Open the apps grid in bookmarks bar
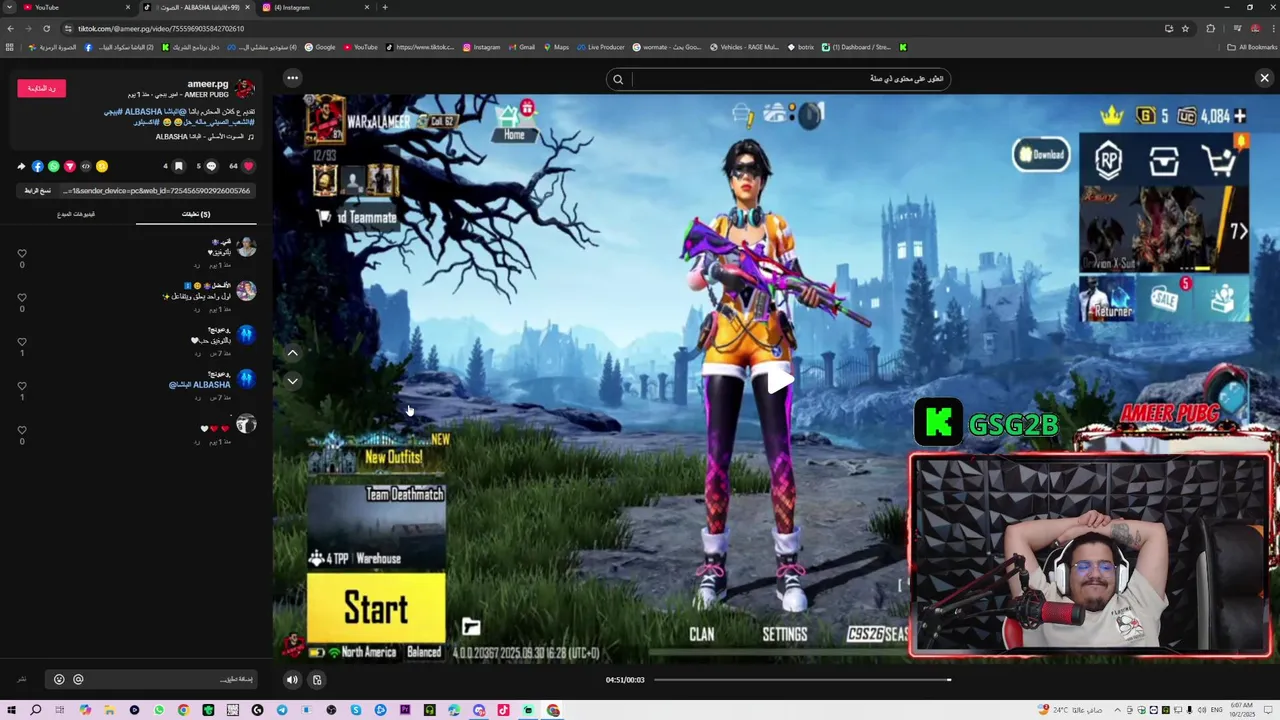The height and width of the screenshot is (720, 1280). point(10,47)
